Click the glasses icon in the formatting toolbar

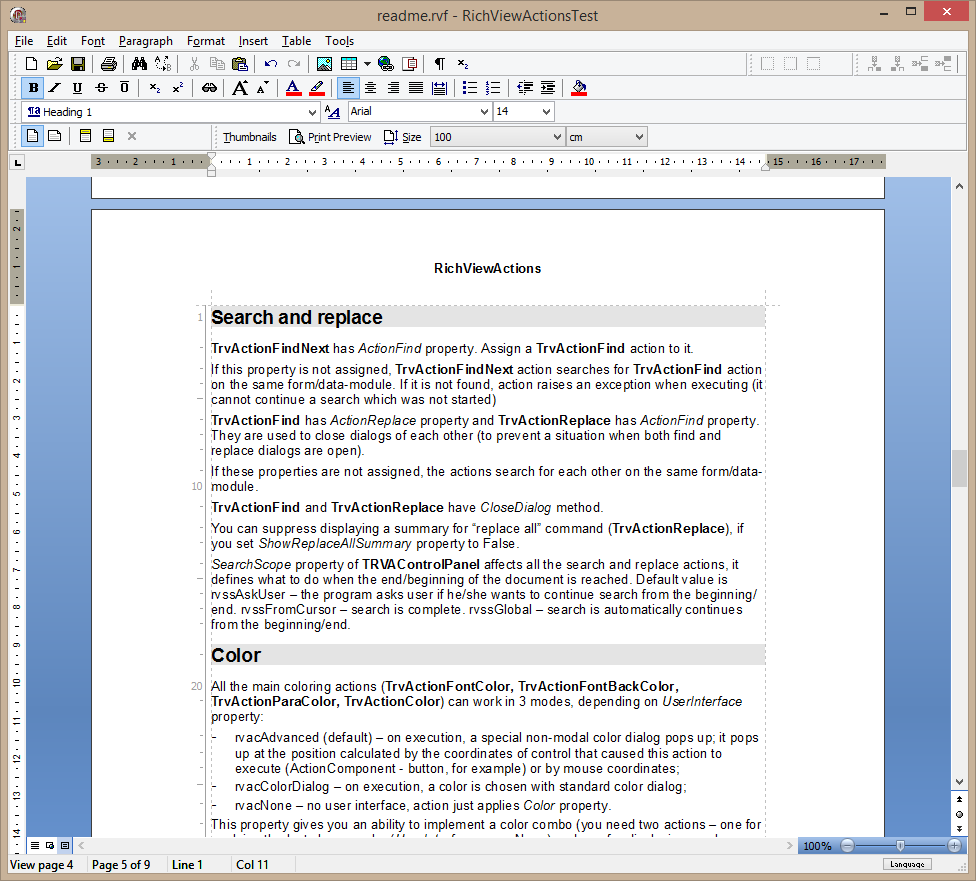[209, 88]
